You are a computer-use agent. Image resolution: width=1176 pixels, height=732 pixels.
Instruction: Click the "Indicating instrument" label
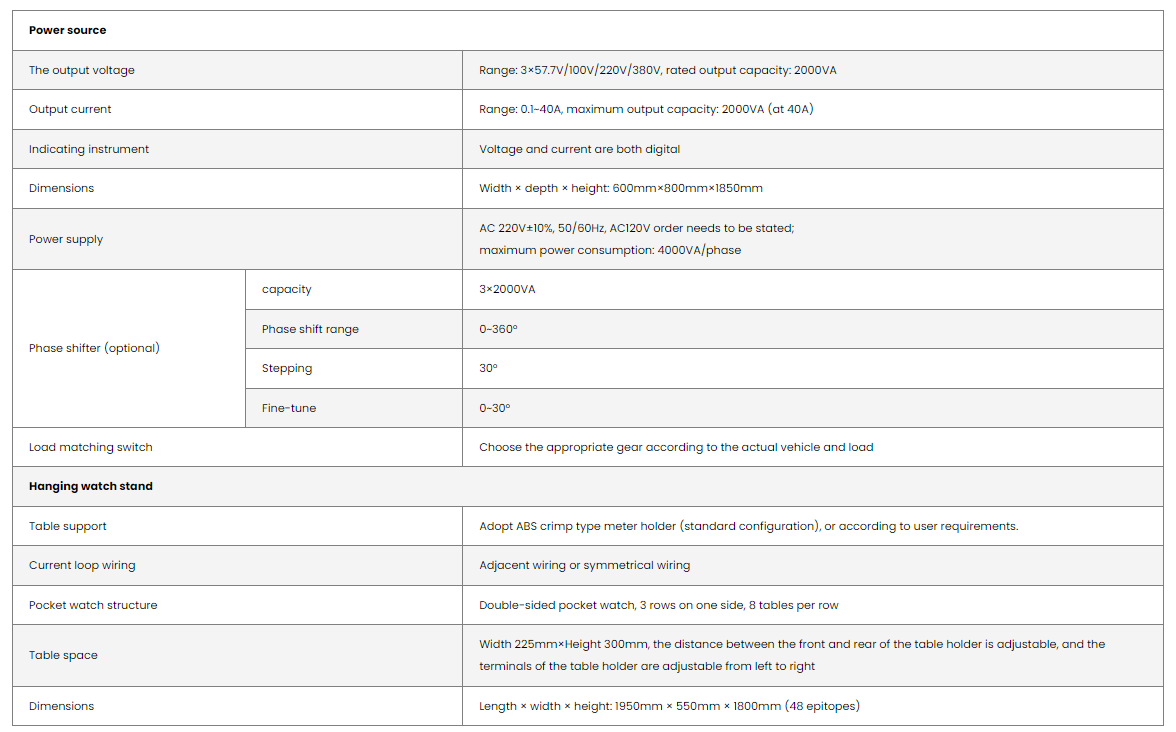(x=89, y=149)
